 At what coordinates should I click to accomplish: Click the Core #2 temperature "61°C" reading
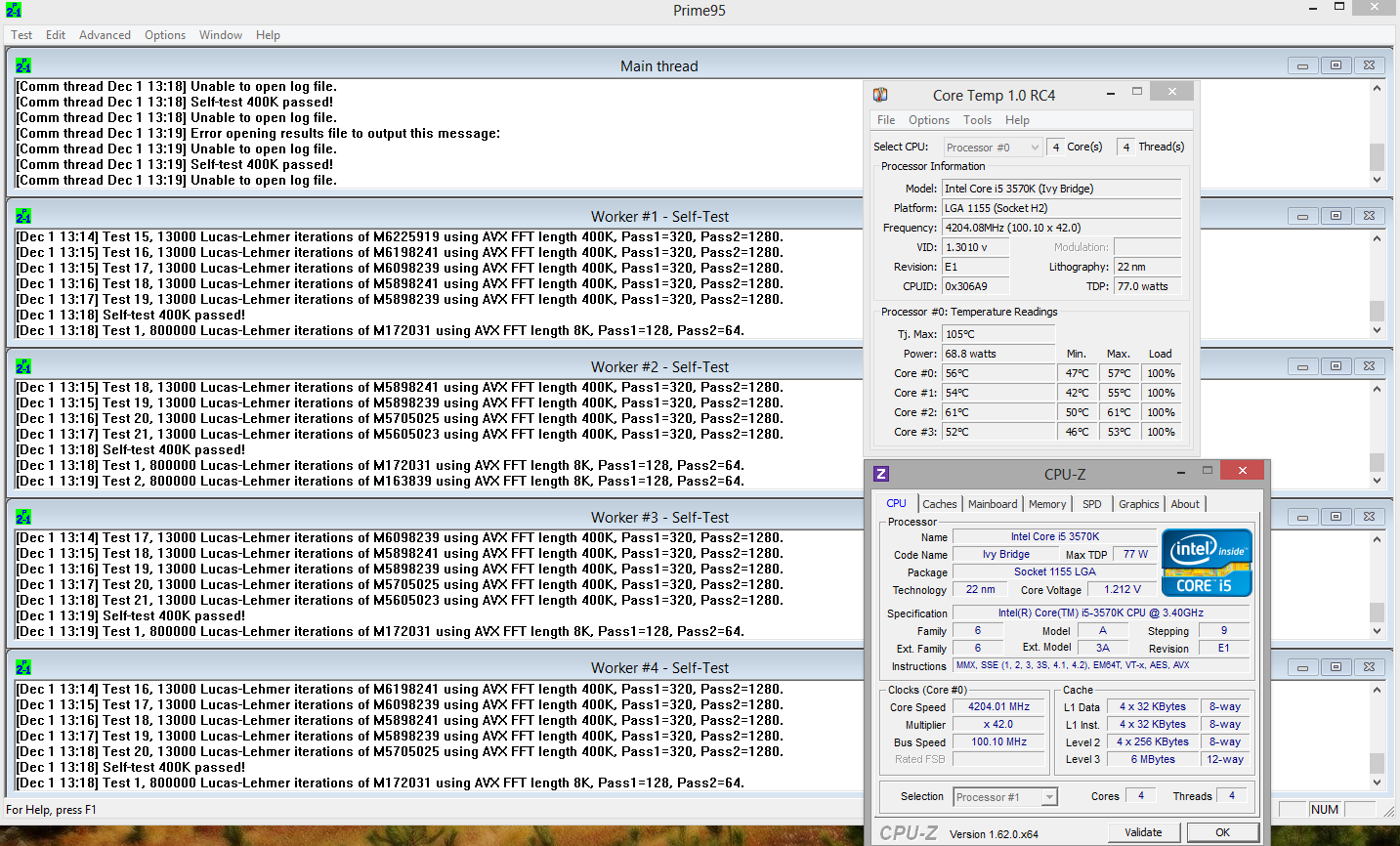pos(998,412)
